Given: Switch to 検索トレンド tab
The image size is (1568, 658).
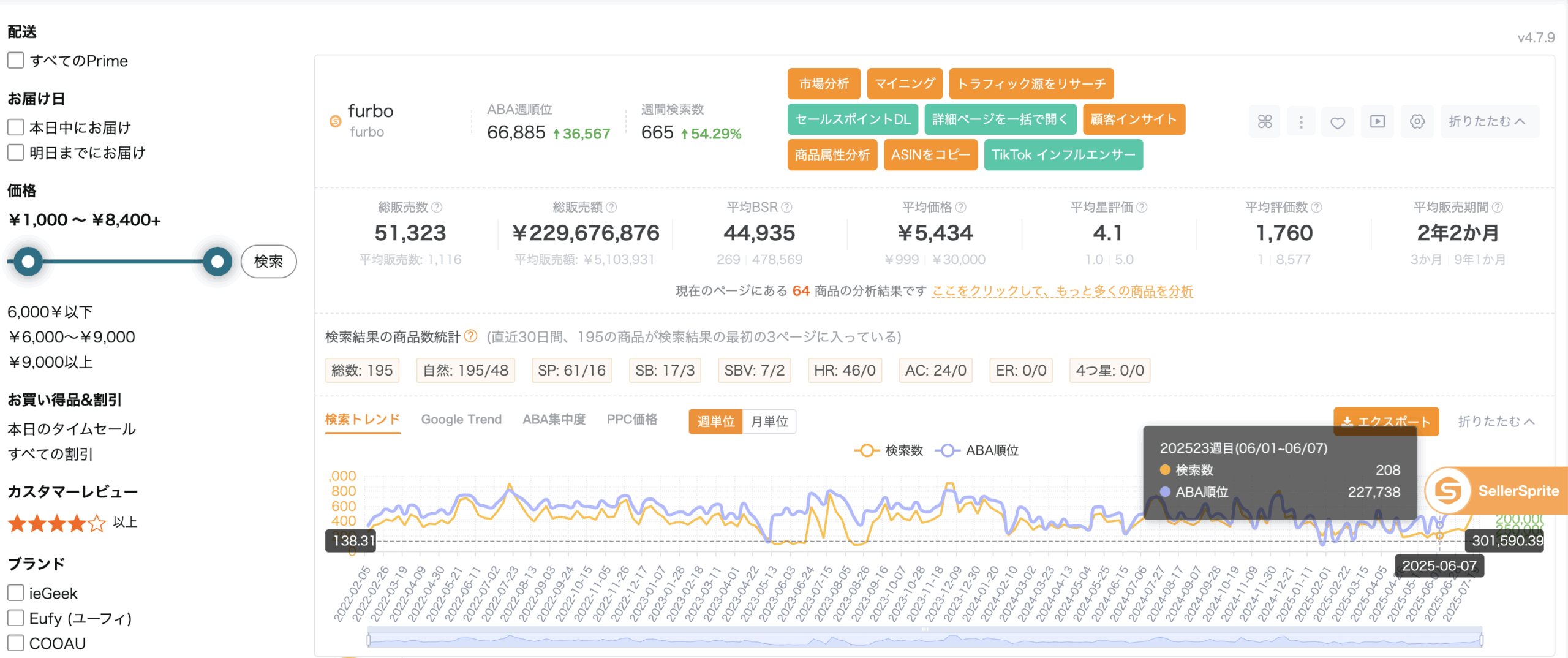Looking at the screenshot, I should pyautogui.click(x=363, y=420).
